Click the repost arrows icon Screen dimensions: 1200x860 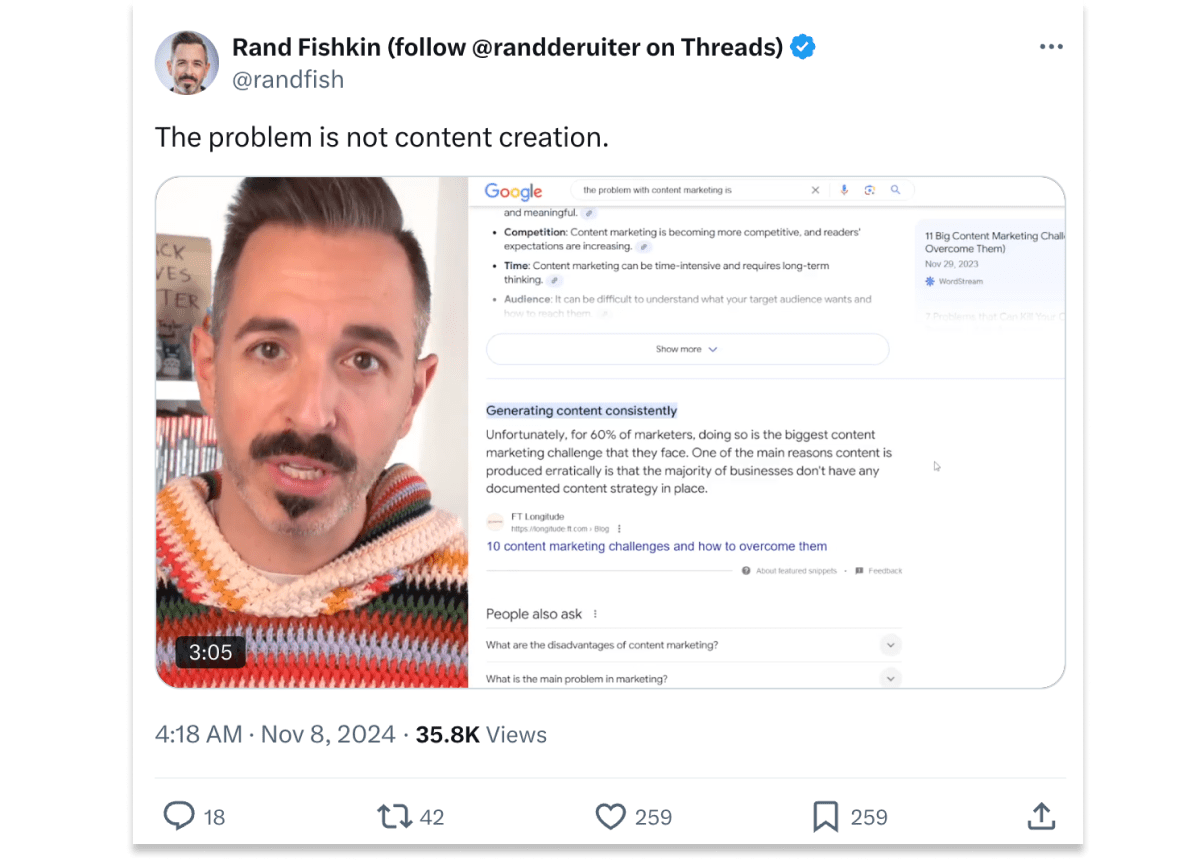click(395, 816)
